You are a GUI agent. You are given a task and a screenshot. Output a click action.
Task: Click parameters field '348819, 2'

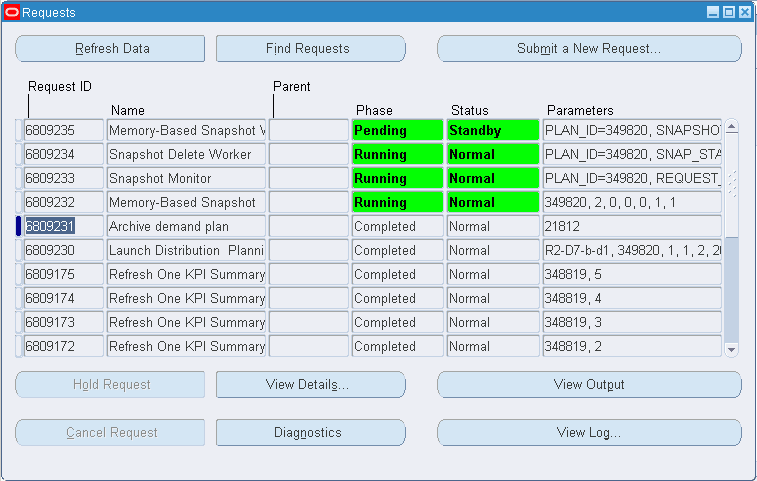pyautogui.click(x=632, y=346)
